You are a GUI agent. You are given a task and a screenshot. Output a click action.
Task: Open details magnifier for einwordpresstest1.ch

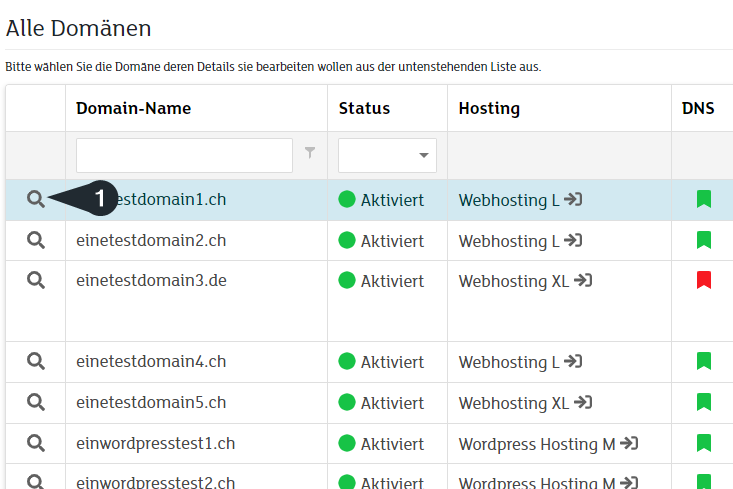coord(36,443)
